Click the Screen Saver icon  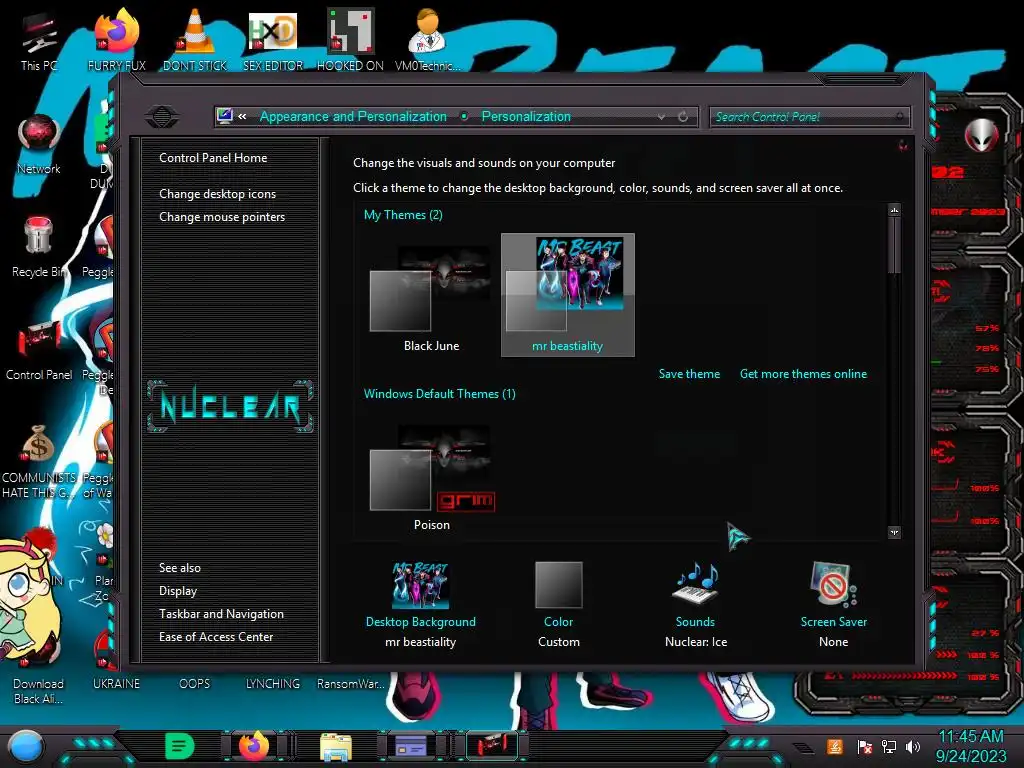[x=833, y=584]
